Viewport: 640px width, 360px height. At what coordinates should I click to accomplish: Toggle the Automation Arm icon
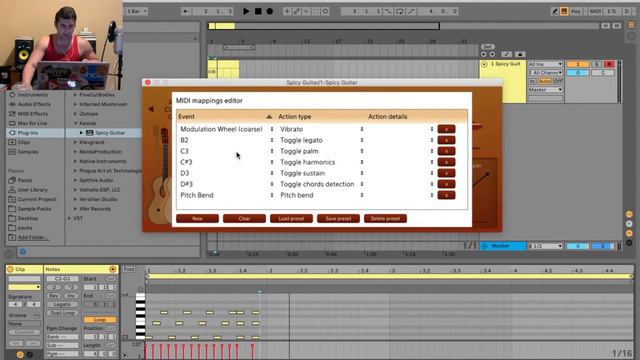297,11
